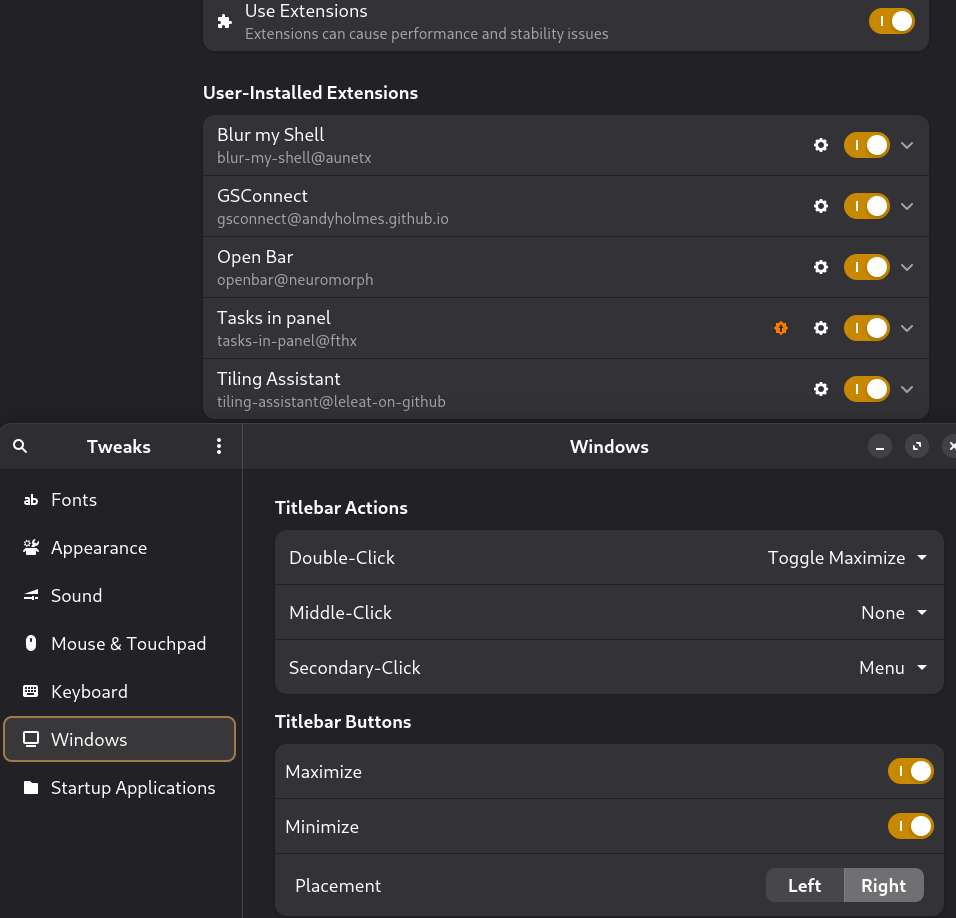Open the Tweaks search icon
Viewport: 956px width, 918px height.
pos(20,447)
